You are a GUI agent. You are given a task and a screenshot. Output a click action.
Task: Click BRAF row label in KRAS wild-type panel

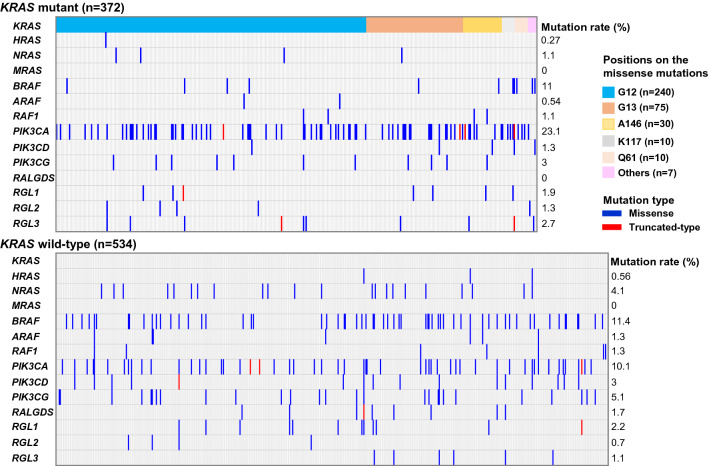pos(20,320)
